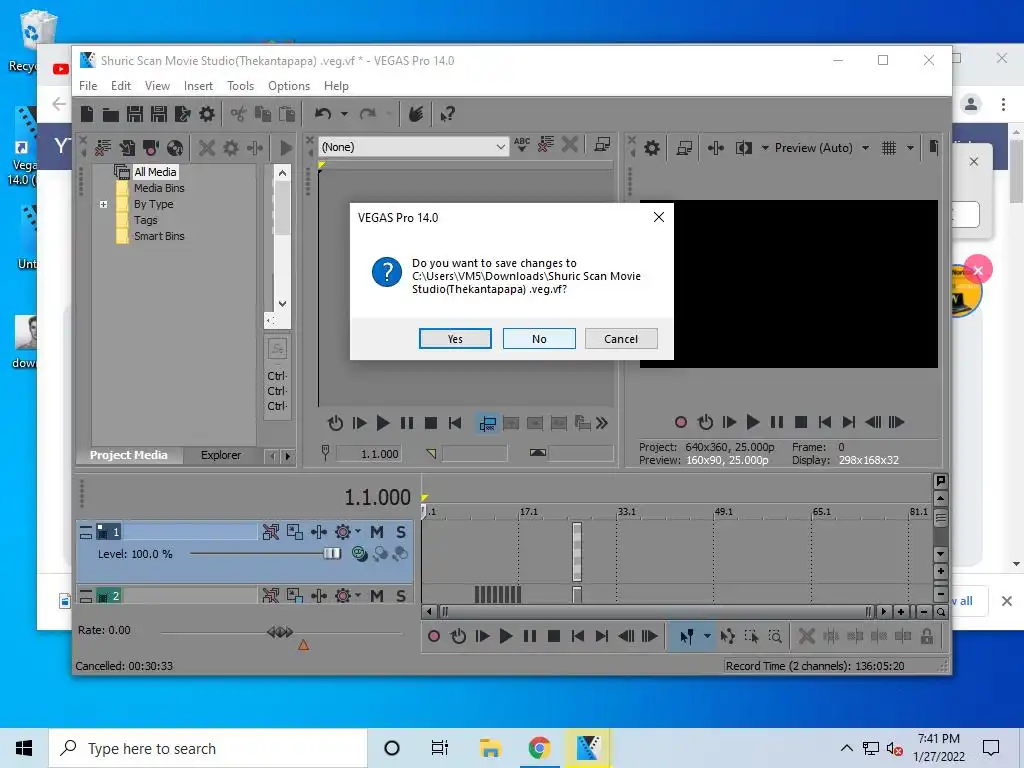Solo track 1 with S button
1024x768 pixels.
pyautogui.click(x=400, y=532)
